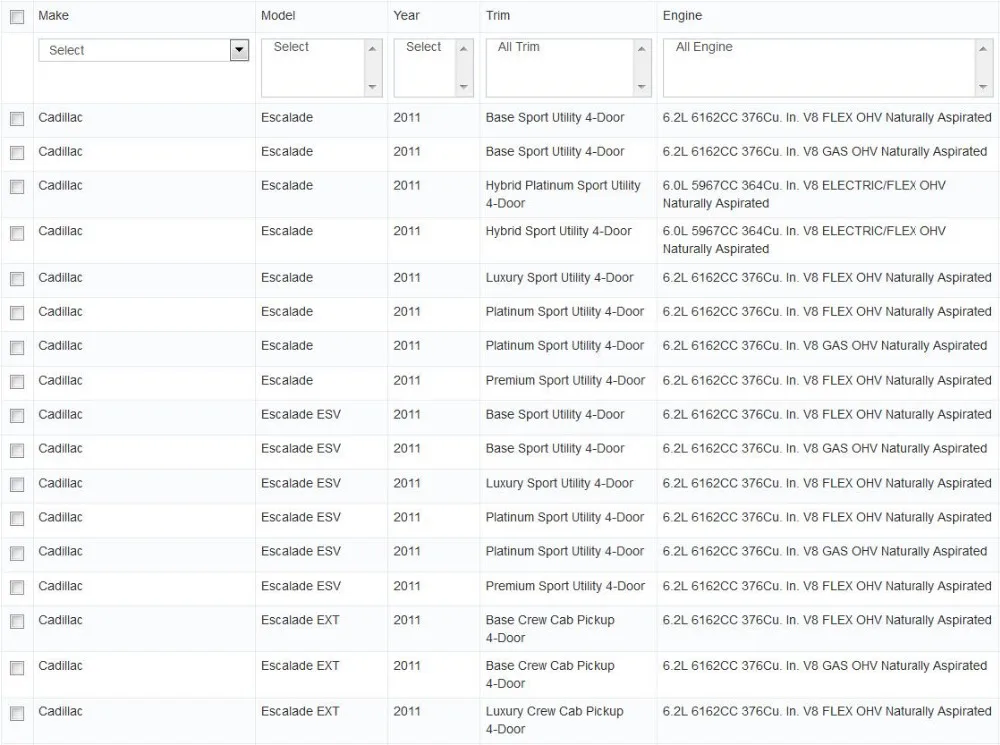Click the engine cell of the Escalade EXT Luxury row
This screenshot has width=1000, height=745.
[x=827, y=711]
